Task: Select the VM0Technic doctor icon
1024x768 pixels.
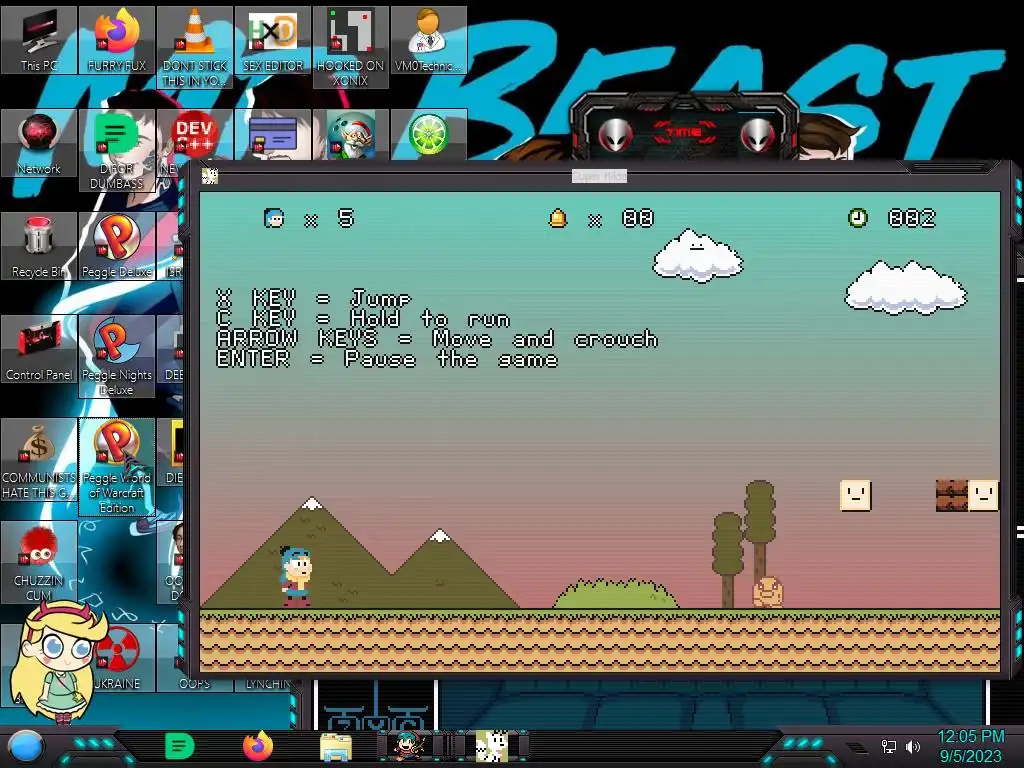Action: coord(428,40)
